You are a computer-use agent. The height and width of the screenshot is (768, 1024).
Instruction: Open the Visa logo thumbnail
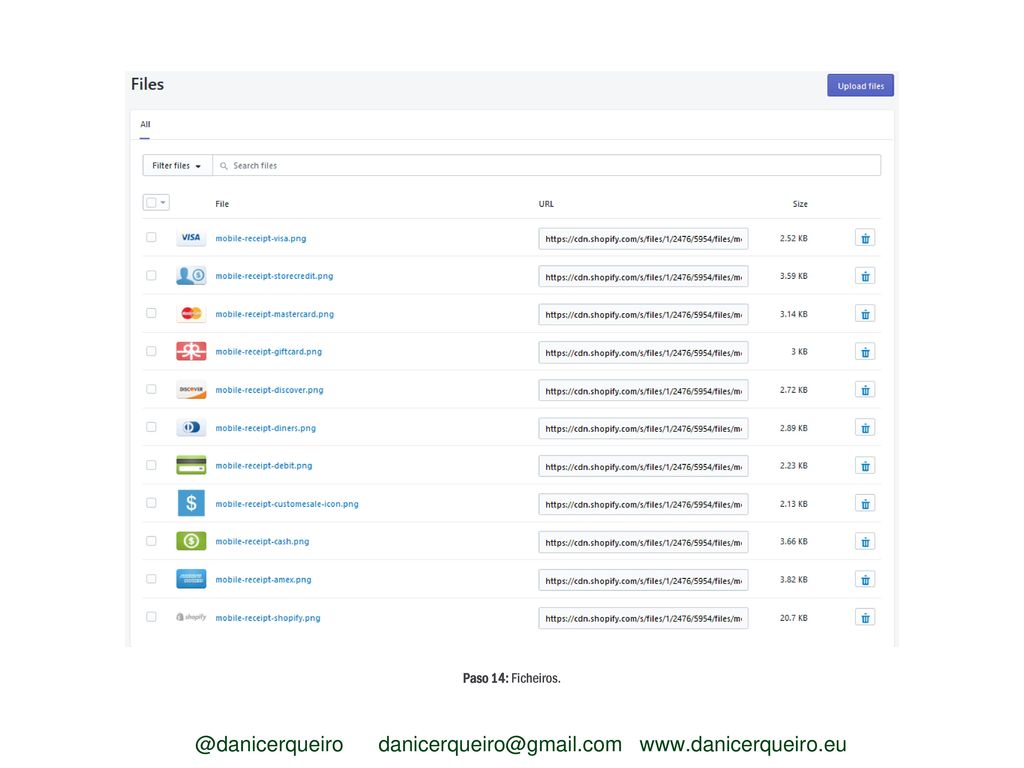(x=191, y=238)
